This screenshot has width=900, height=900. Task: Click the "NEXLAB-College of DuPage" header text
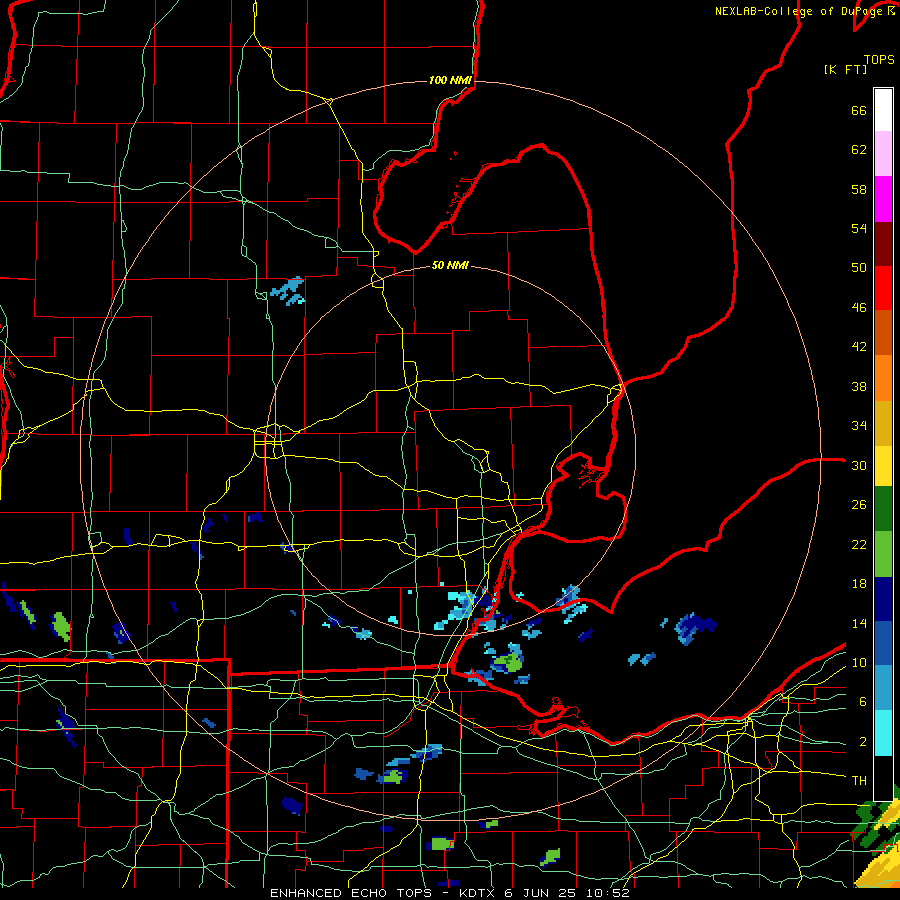(x=799, y=11)
